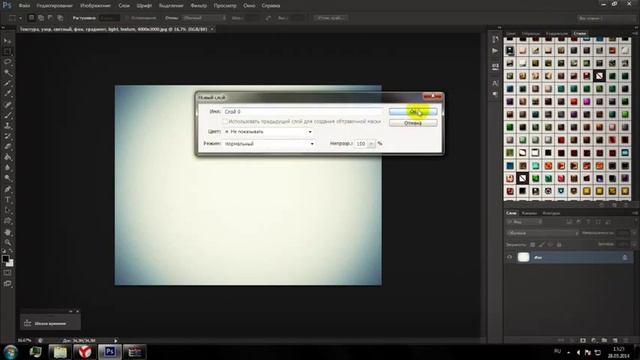Toggle lock position icon in Layers panel
640x360 pixels.
(x=551, y=244)
